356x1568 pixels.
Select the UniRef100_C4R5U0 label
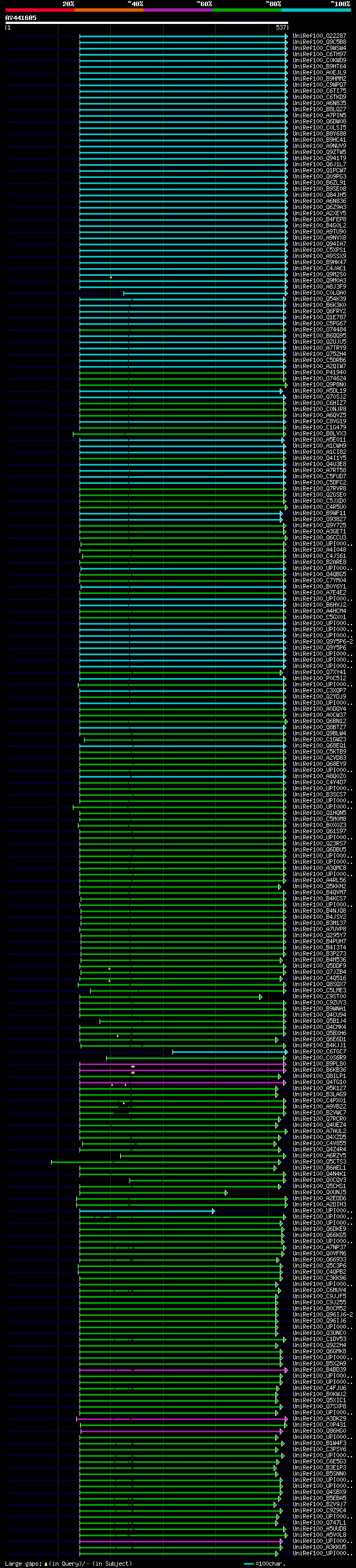point(319,507)
